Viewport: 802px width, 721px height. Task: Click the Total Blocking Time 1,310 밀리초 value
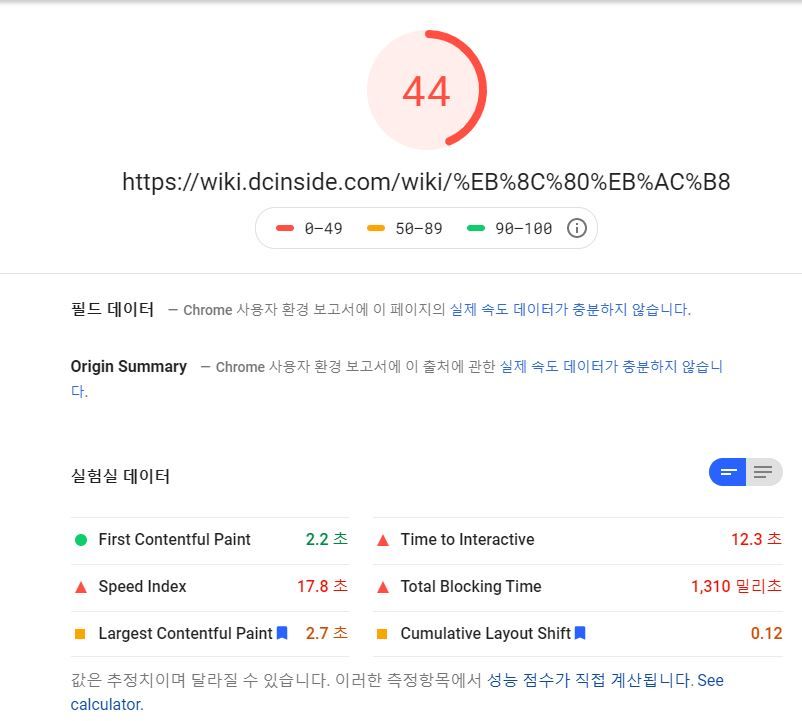click(x=736, y=587)
